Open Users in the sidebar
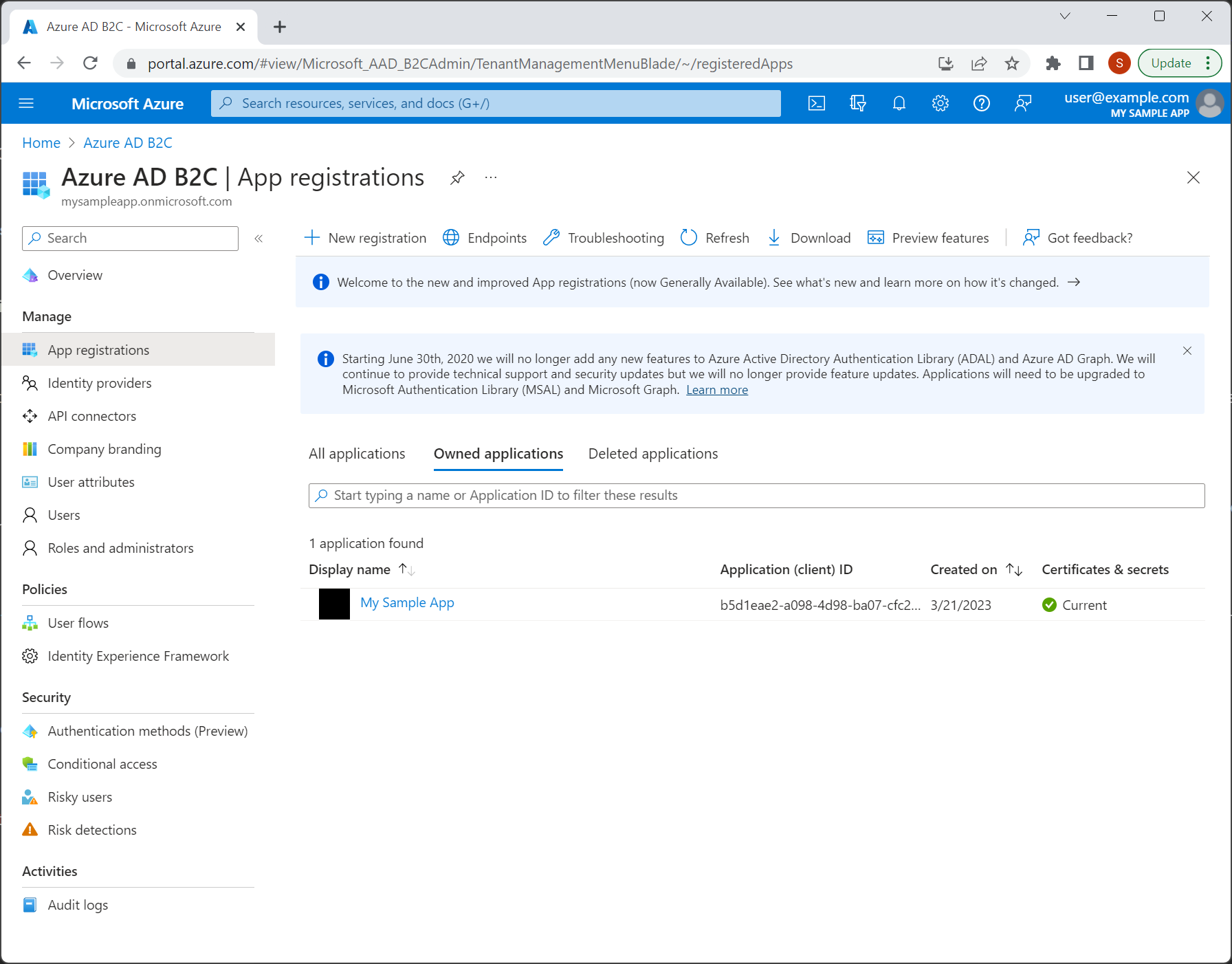Image resolution: width=1232 pixels, height=964 pixels. pos(63,515)
